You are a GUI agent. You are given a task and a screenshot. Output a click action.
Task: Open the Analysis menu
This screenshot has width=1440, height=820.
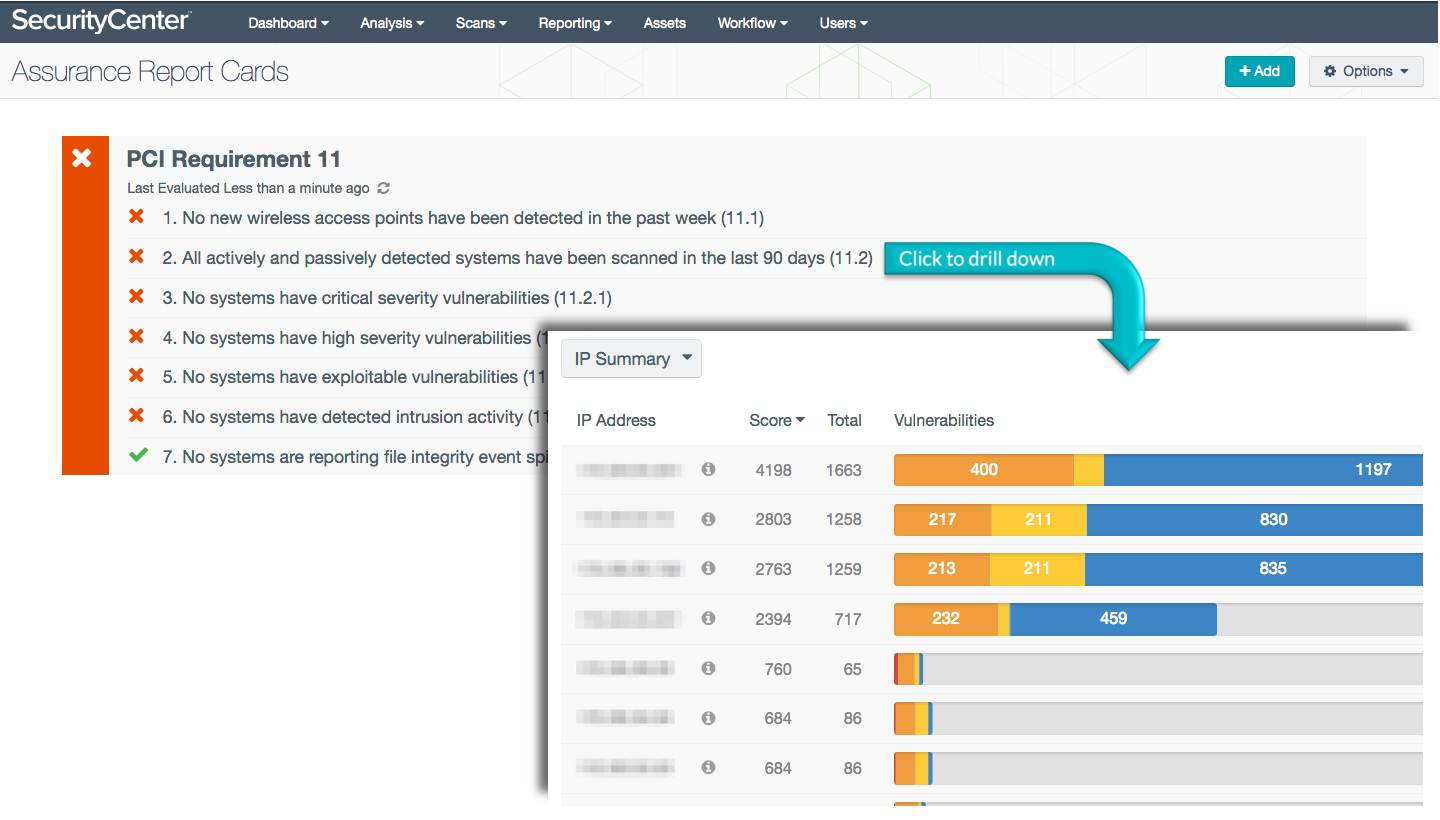point(392,23)
